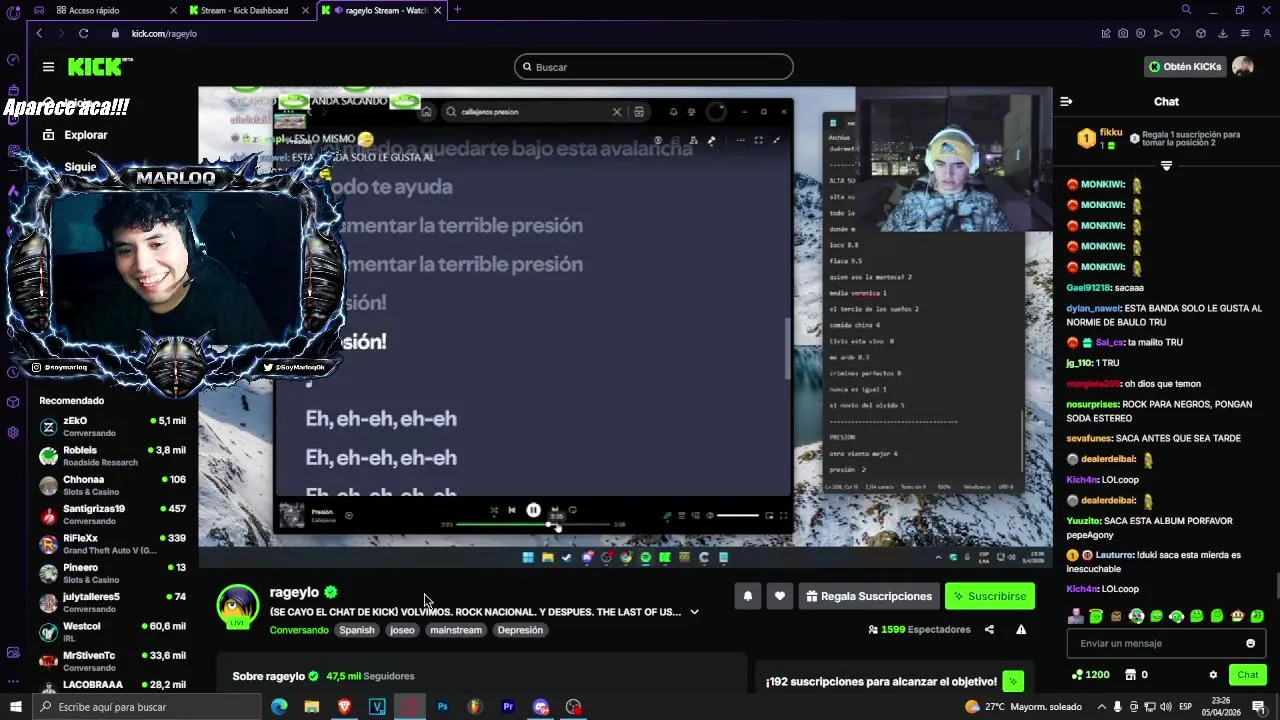
Task: Open recommended channel RiFleXx
Action: (x=112, y=544)
